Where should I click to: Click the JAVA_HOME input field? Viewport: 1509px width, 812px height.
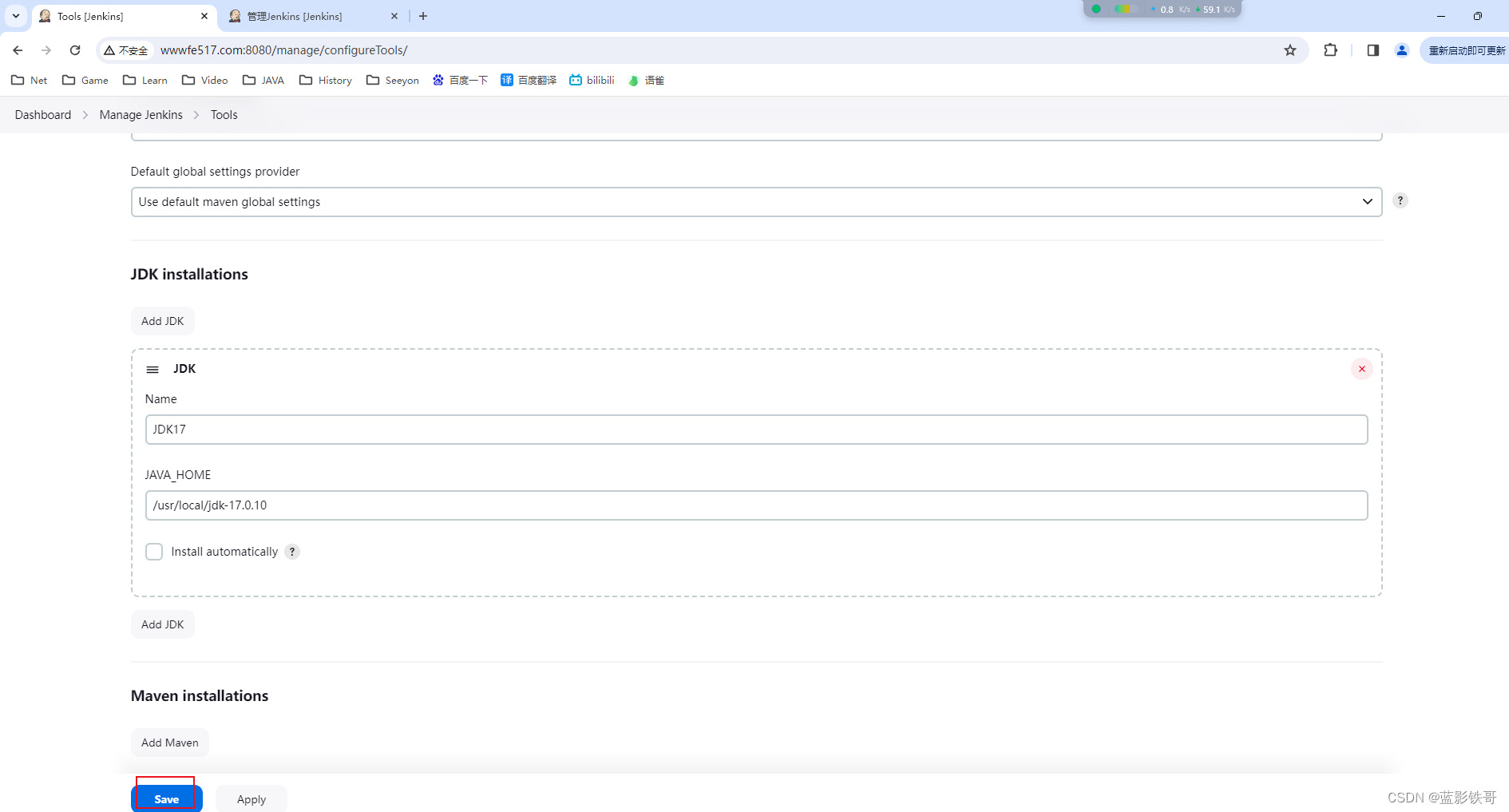click(756, 505)
